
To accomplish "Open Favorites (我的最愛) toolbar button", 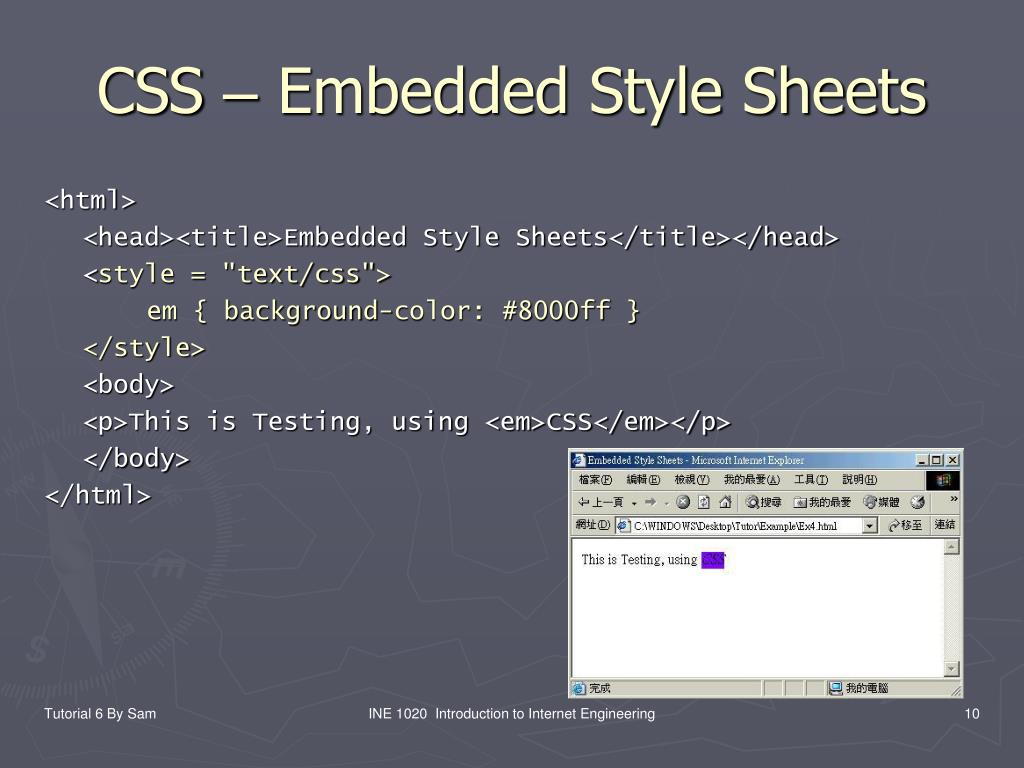I will (822, 502).
